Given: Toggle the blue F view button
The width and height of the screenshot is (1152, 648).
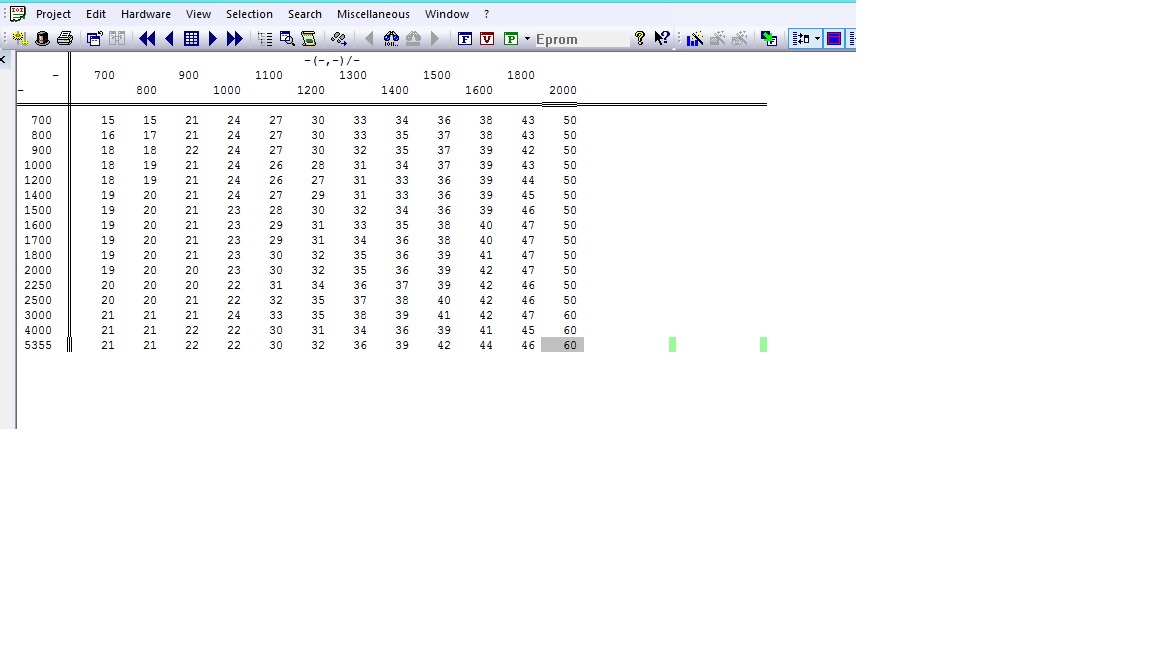Looking at the screenshot, I should pyautogui.click(x=464, y=39).
